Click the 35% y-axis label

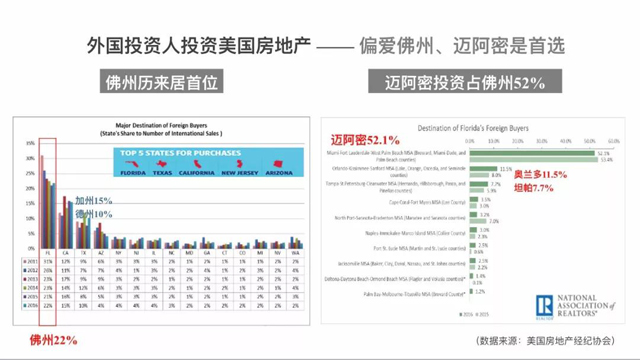pos(30,143)
